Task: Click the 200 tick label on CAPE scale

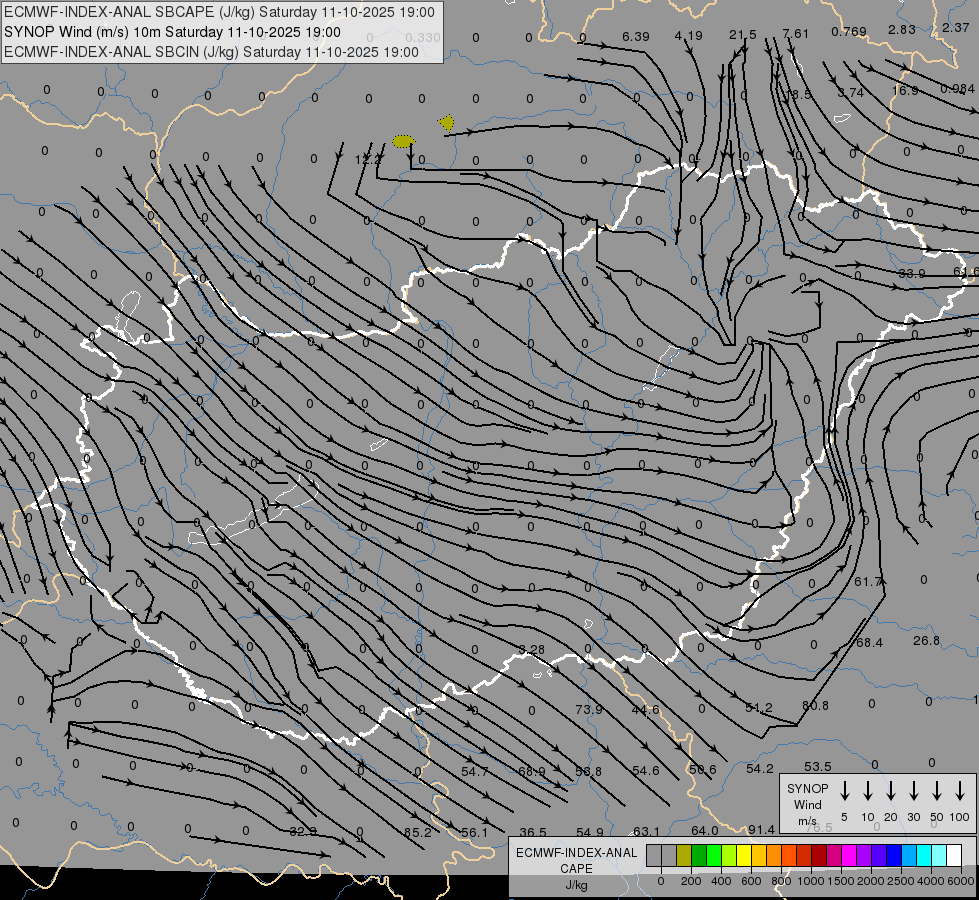Action: coord(691,881)
